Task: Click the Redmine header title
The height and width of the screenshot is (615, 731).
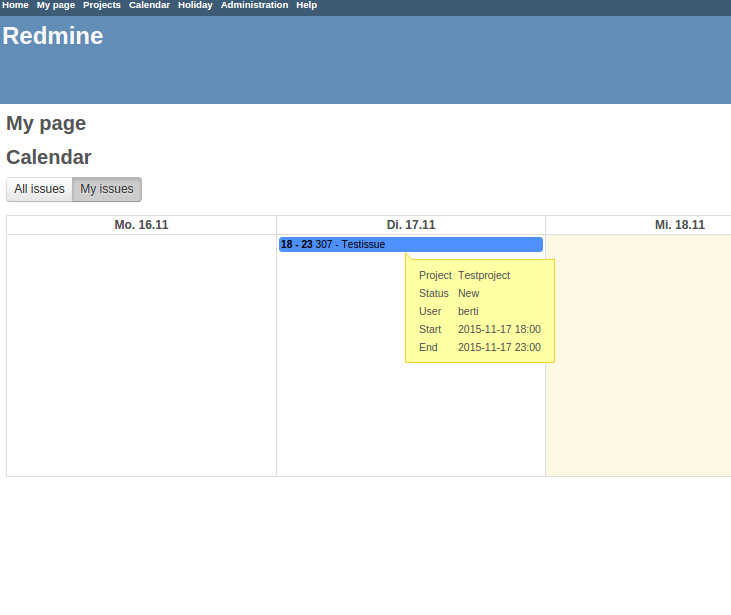Action: [x=53, y=37]
